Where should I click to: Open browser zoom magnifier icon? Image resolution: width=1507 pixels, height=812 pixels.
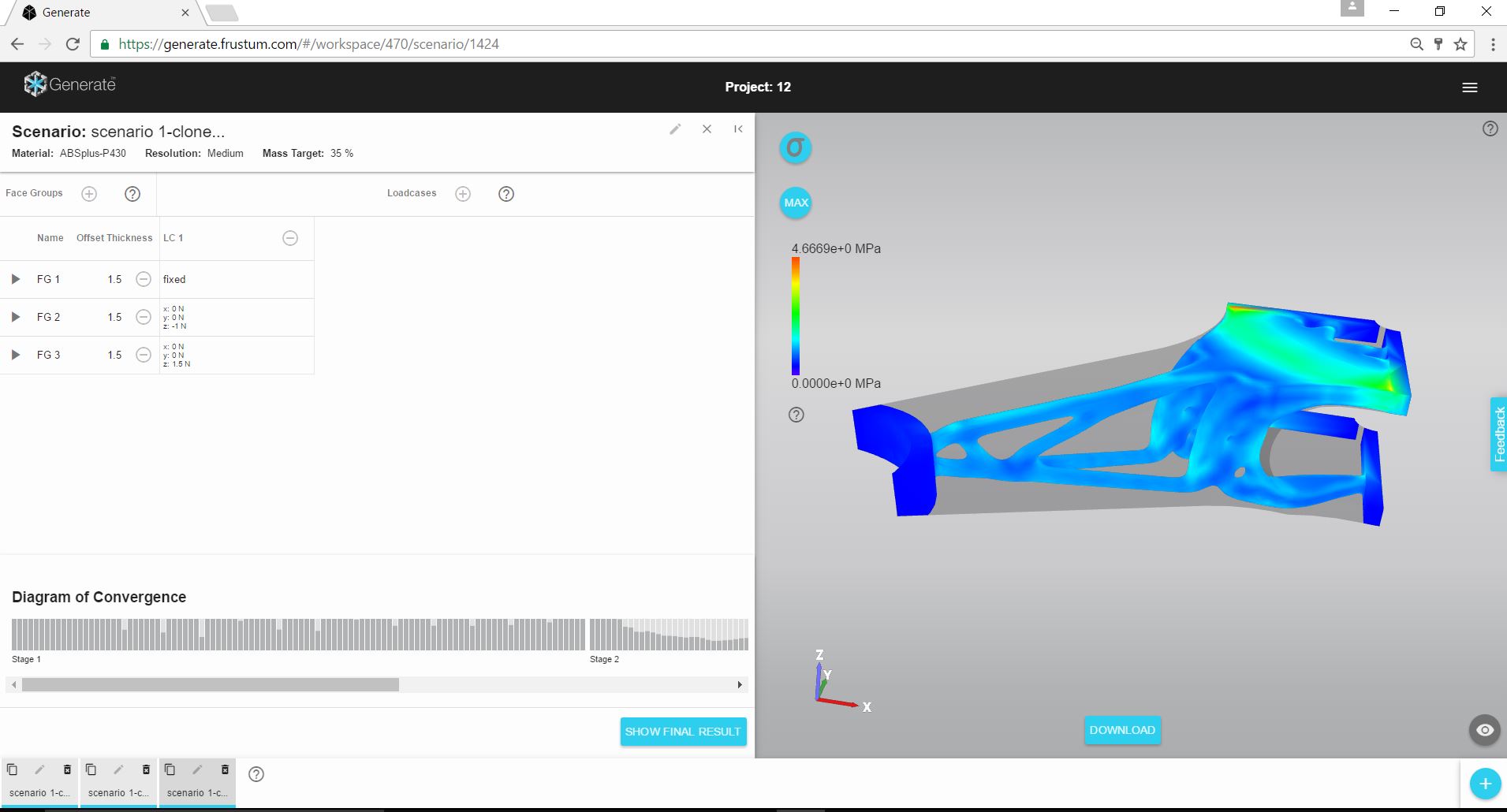point(1416,44)
